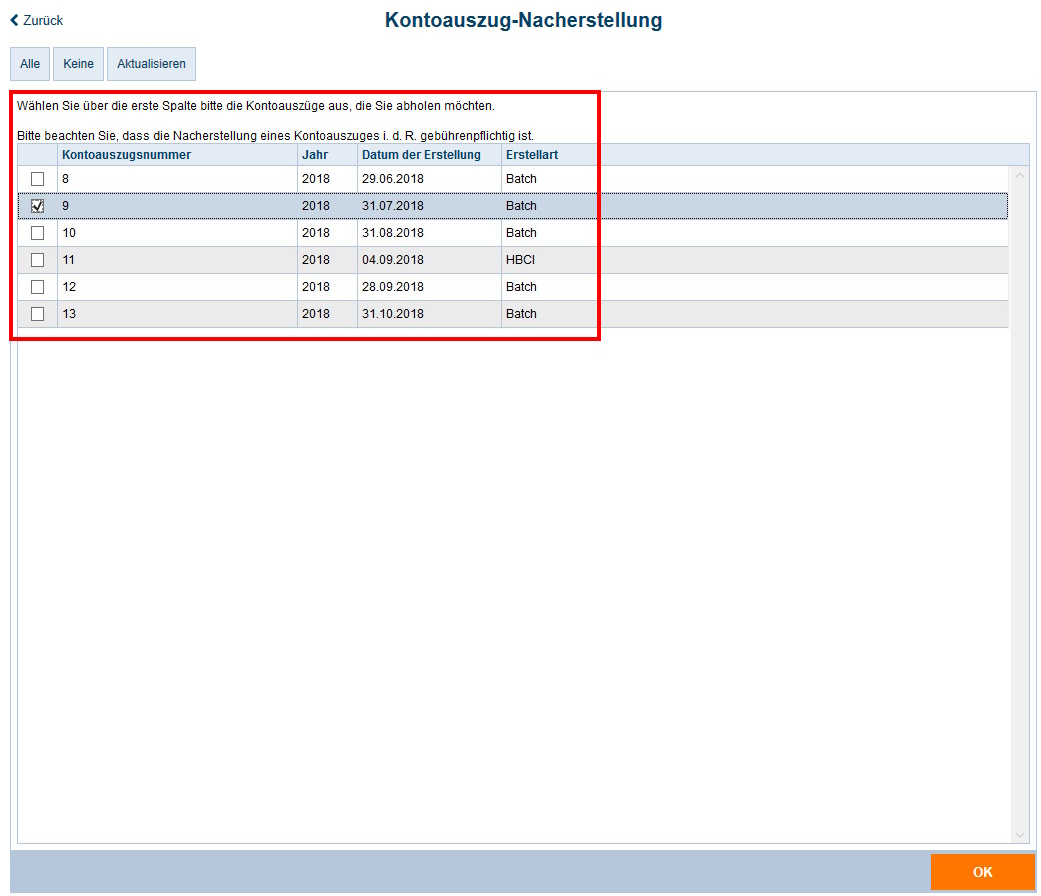Tick the checkbox for Kontoauszug 12
1041x896 pixels.
tap(36, 286)
